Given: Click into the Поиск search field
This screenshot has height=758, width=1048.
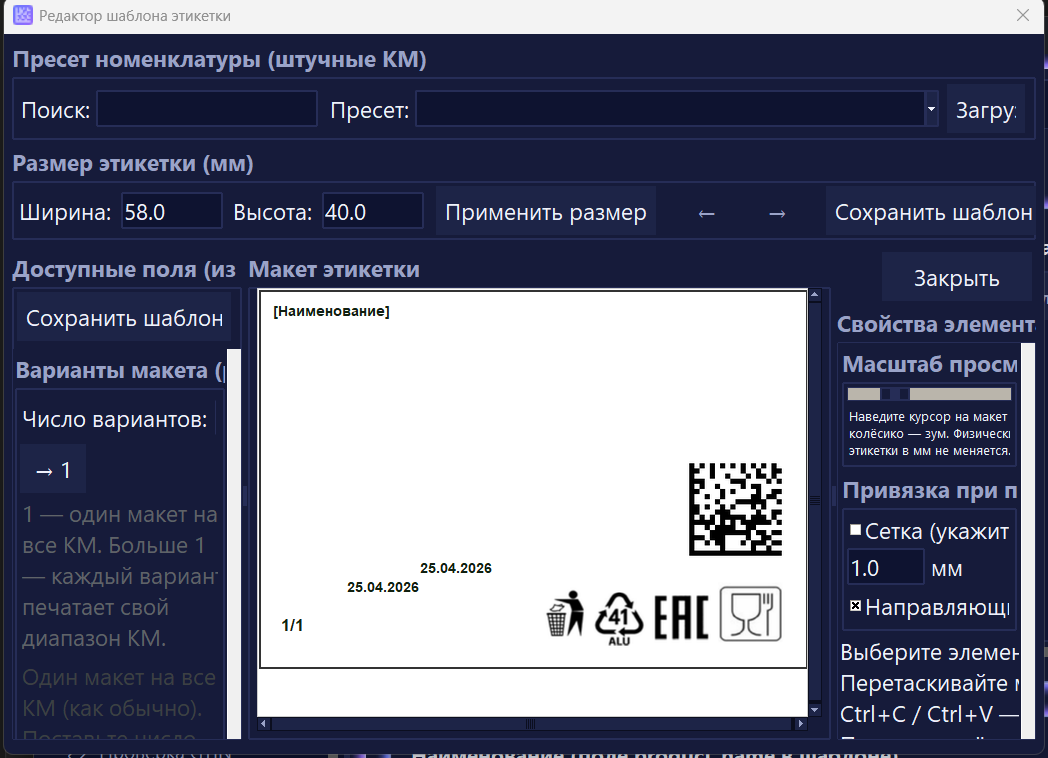Looking at the screenshot, I should point(207,109).
